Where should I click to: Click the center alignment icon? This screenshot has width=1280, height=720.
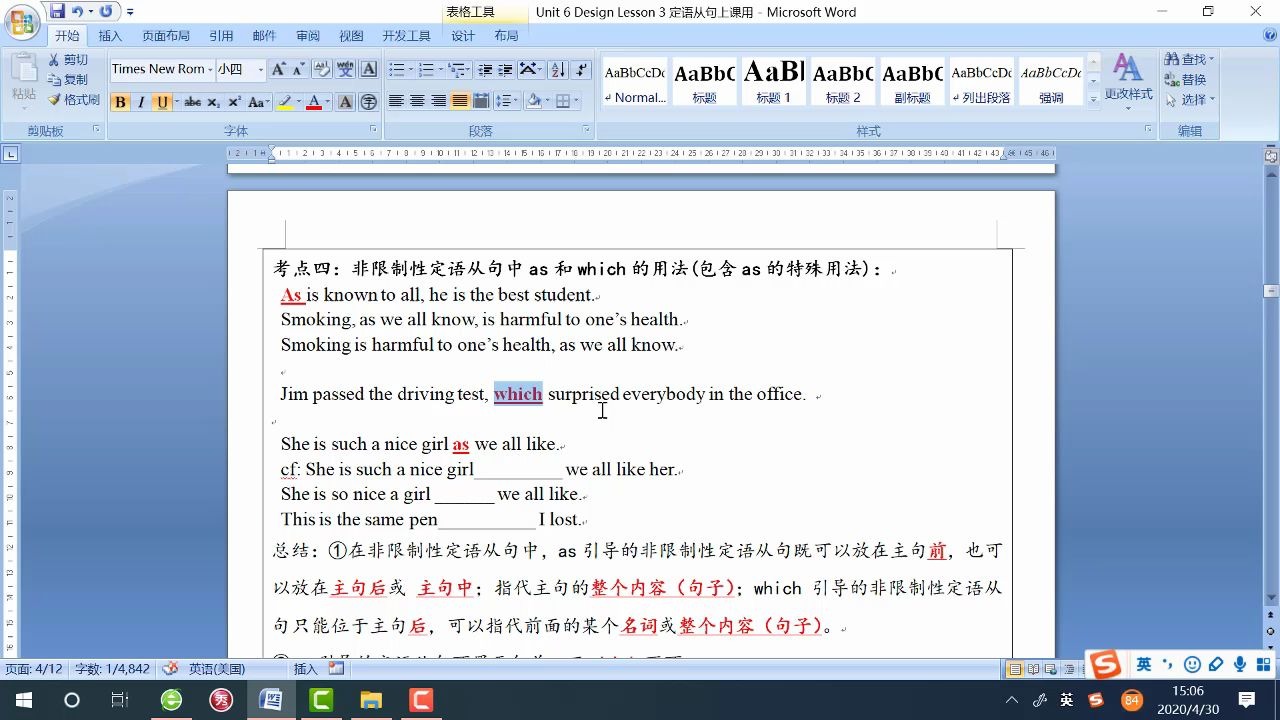[416, 101]
